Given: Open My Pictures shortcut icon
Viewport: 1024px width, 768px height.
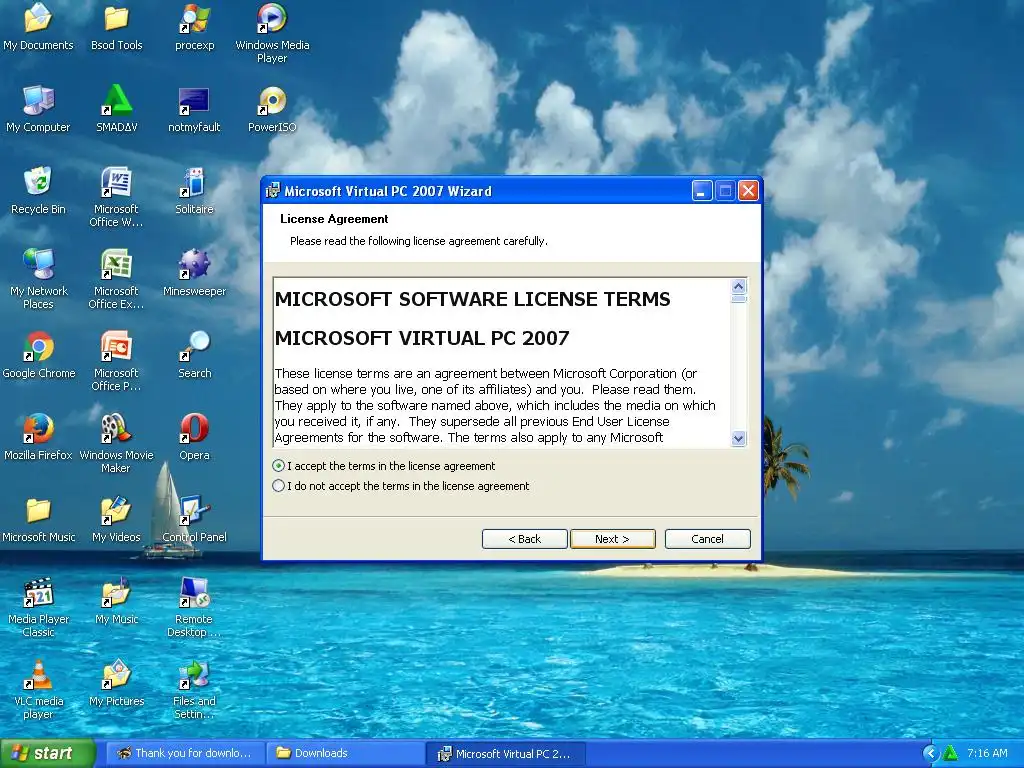Looking at the screenshot, I should click(116, 675).
